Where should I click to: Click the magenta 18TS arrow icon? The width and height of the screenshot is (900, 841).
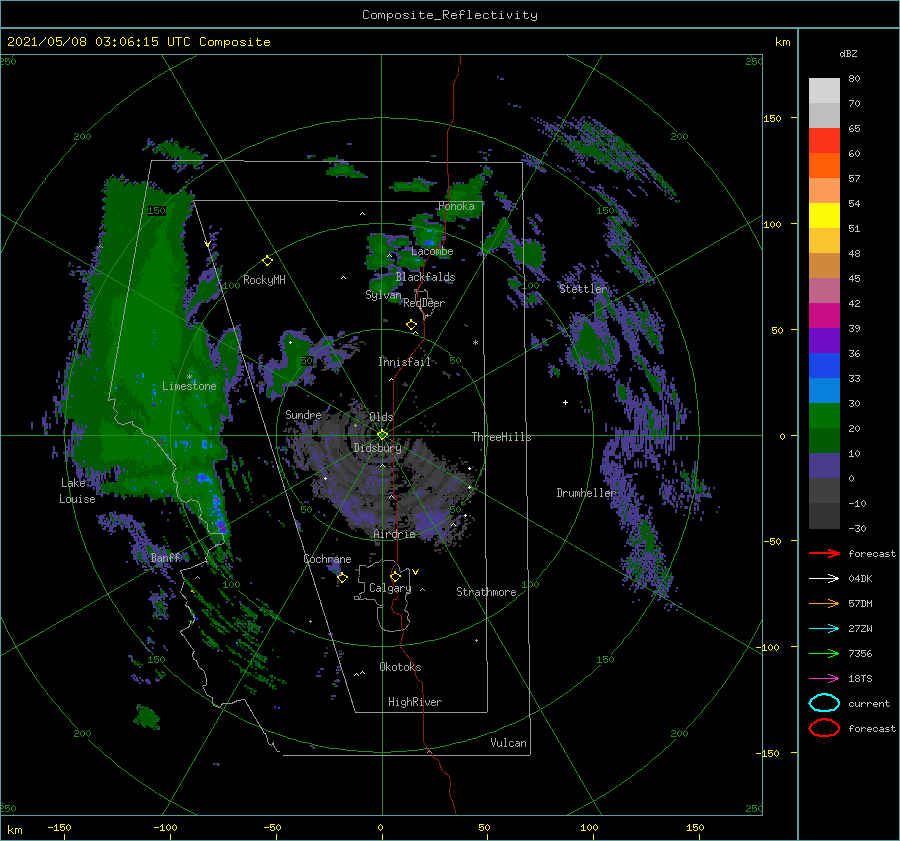click(x=824, y=679)
